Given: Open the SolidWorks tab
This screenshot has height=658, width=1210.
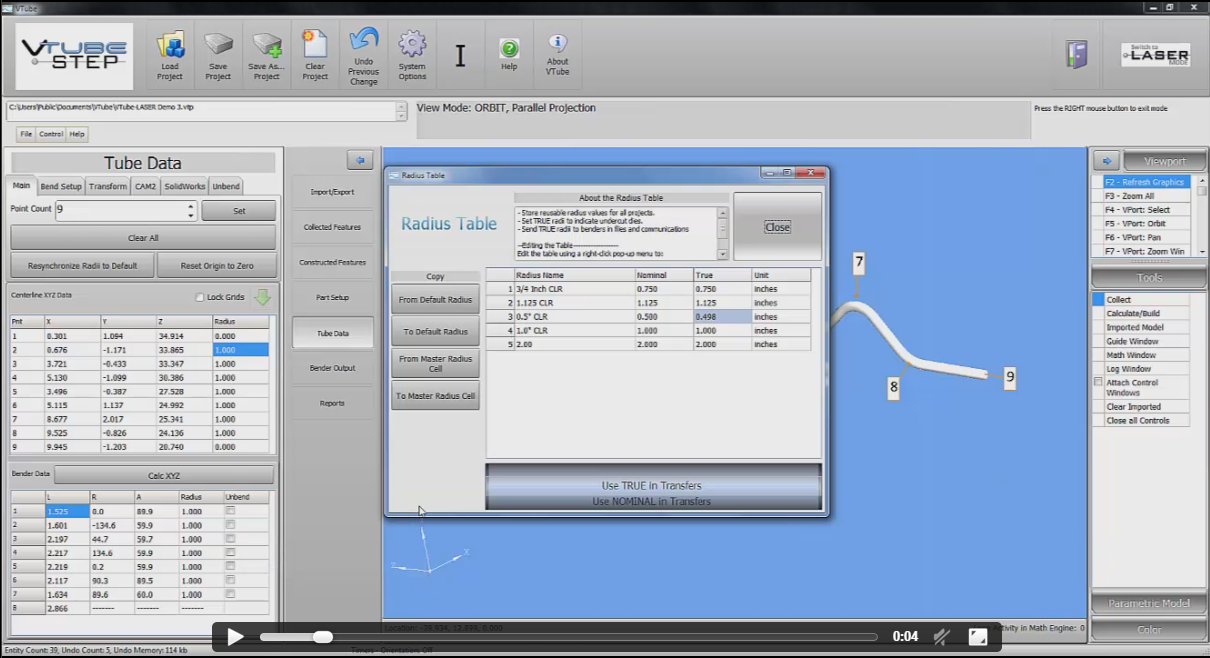Looking at the screenshot, I should click(184, 186).
